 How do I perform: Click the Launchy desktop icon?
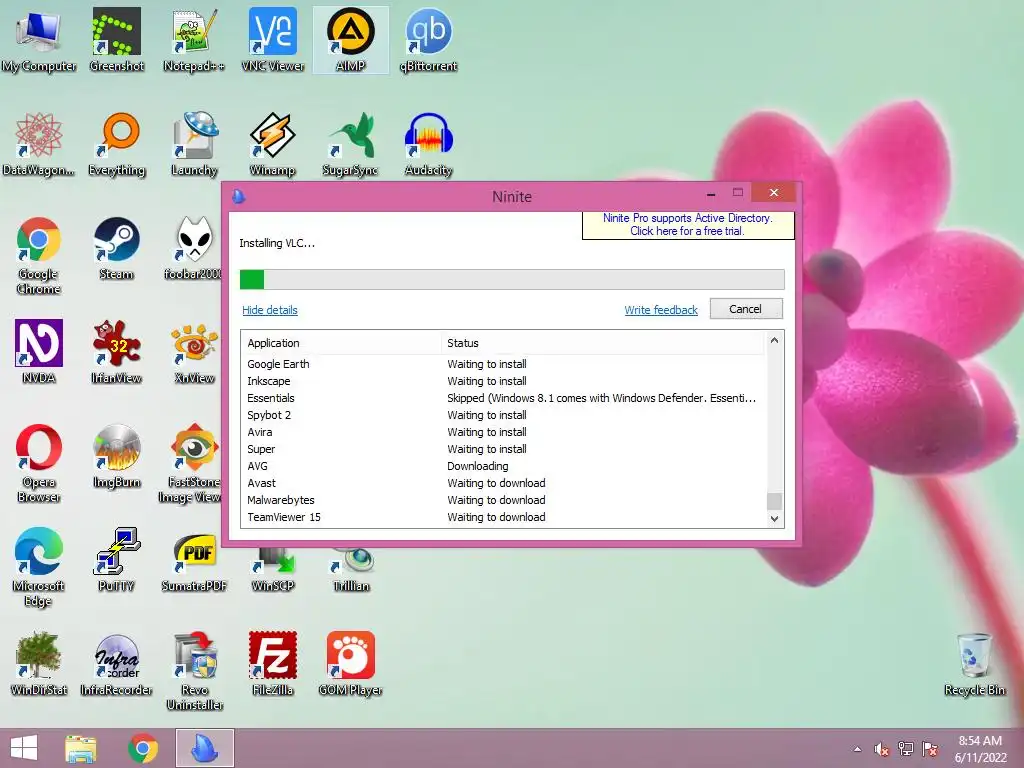pos(194,144)
